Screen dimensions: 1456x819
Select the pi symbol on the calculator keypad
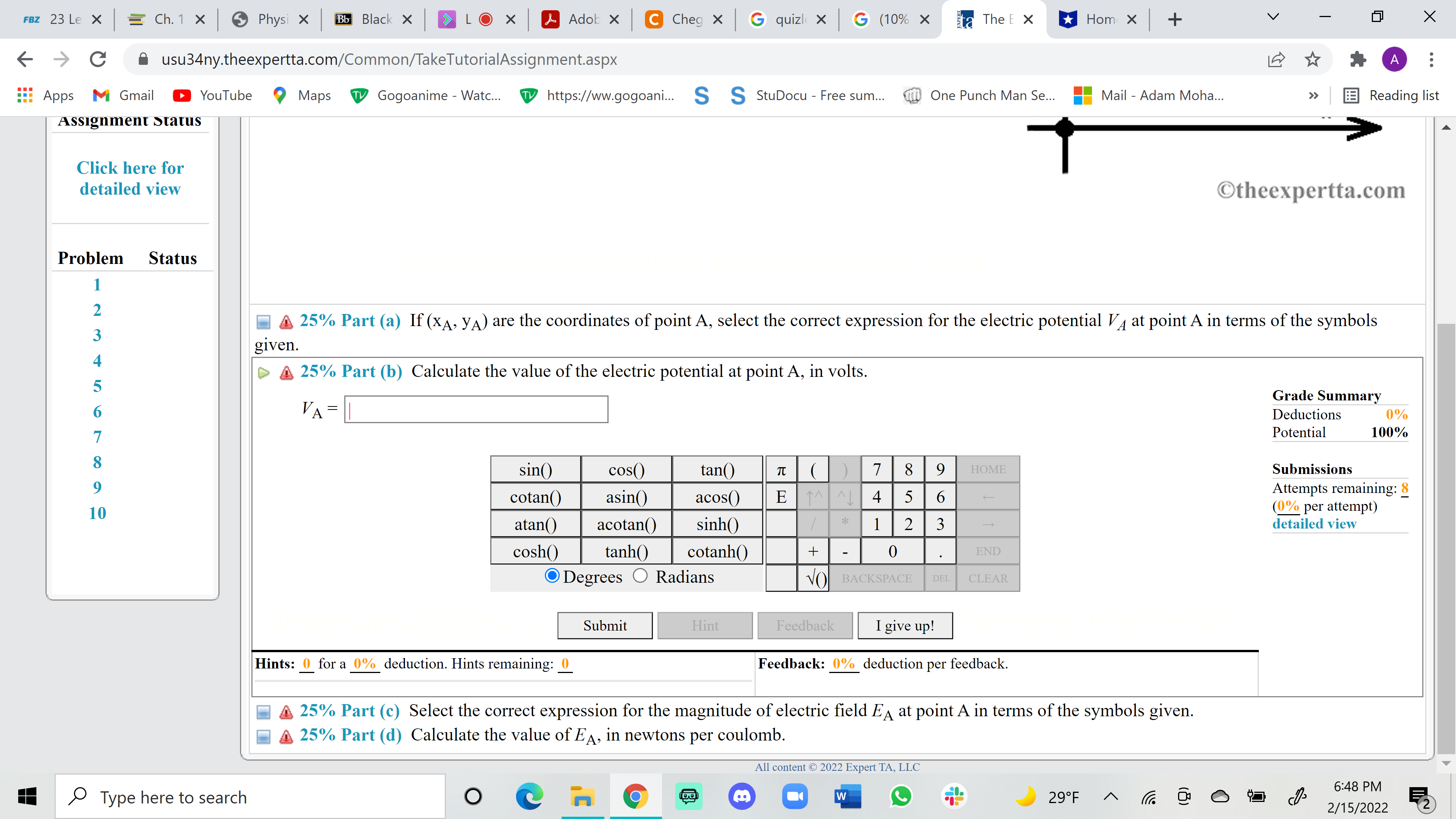781,469
